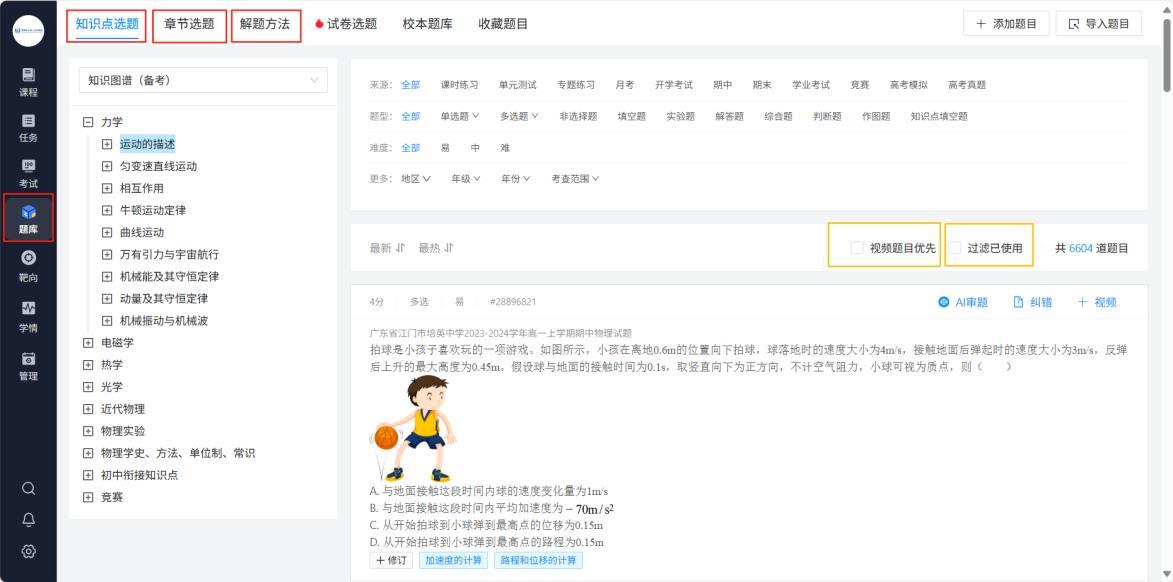Screen dimensions: 1173x582
Task: Enable 视频题目优先 checkbox
Action: (x=857, y=248)
